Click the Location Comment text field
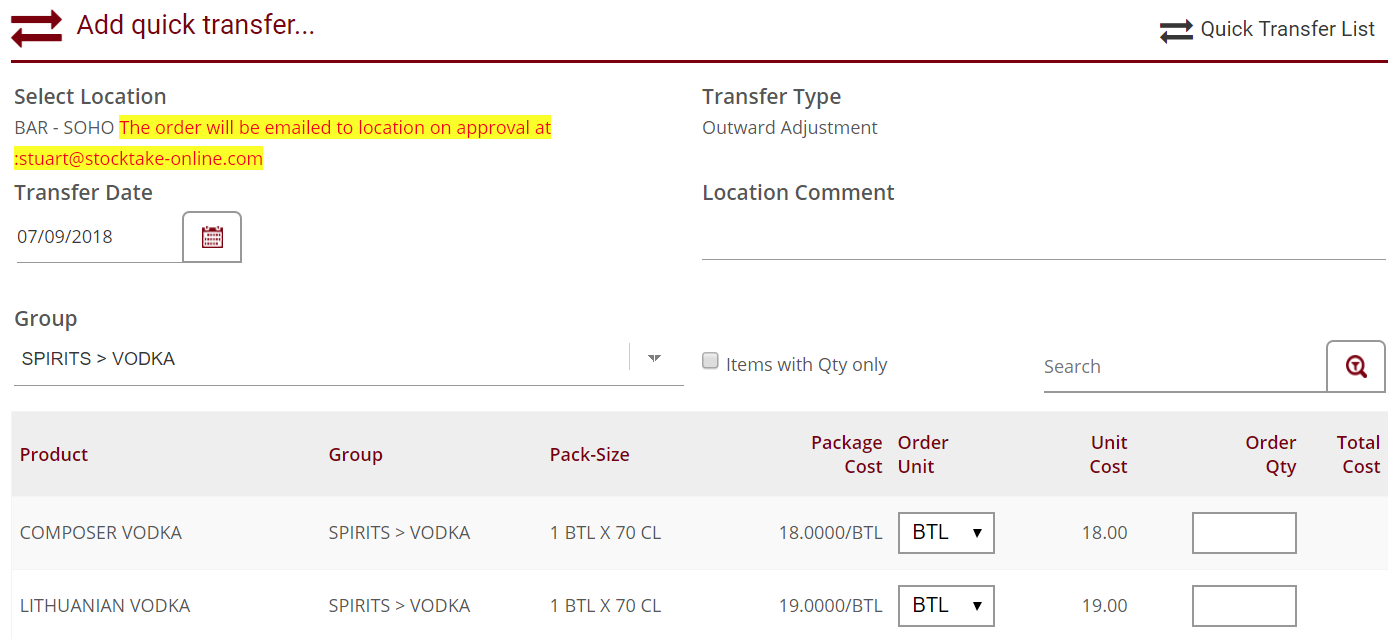Screen dimensions: 1388x639 [x=1043, y=239]
